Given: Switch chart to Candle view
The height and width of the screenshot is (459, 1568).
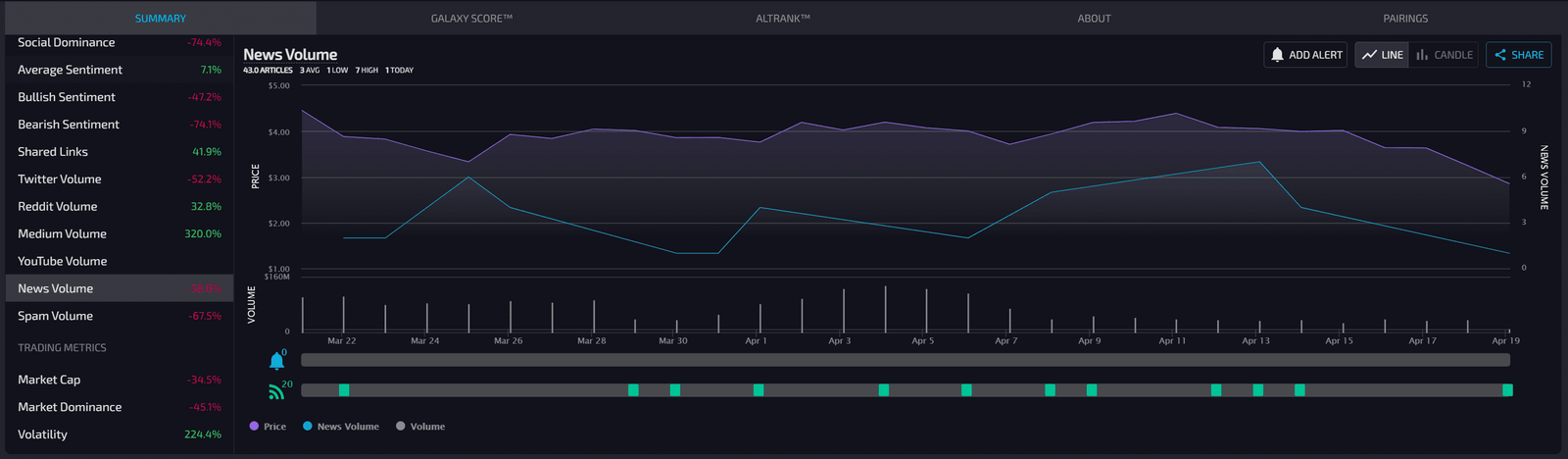Looking at the screenshot, I should [1444, 55].
